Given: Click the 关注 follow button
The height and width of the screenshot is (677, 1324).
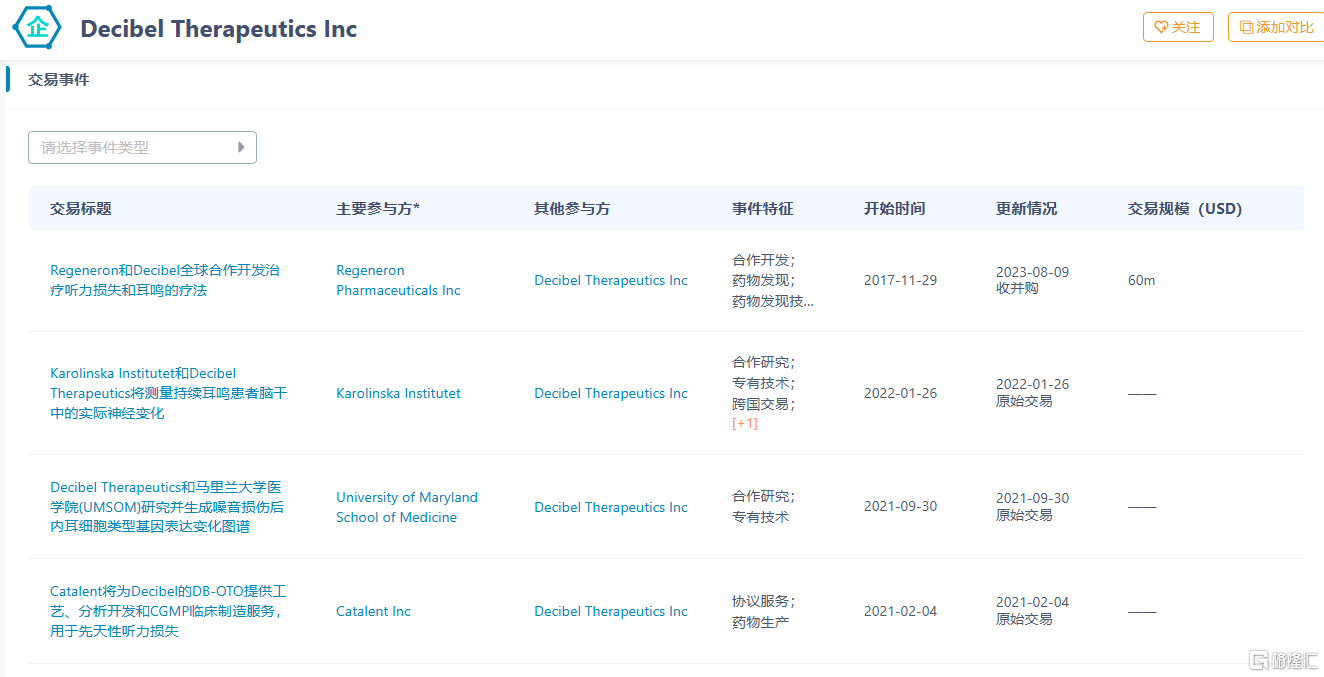Looking at the screenshot, I should [1178, 27].
